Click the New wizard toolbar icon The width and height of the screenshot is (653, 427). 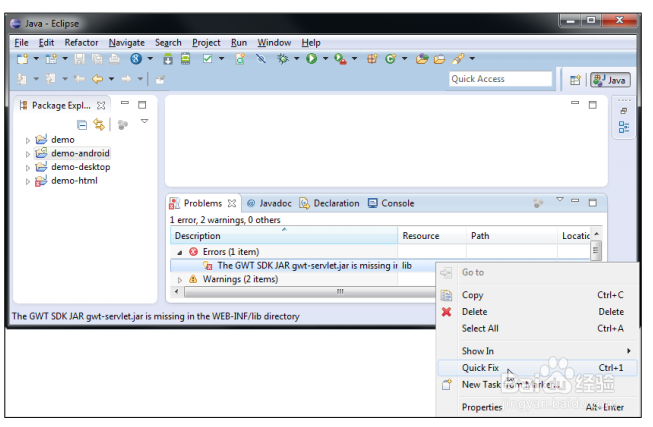22,59
